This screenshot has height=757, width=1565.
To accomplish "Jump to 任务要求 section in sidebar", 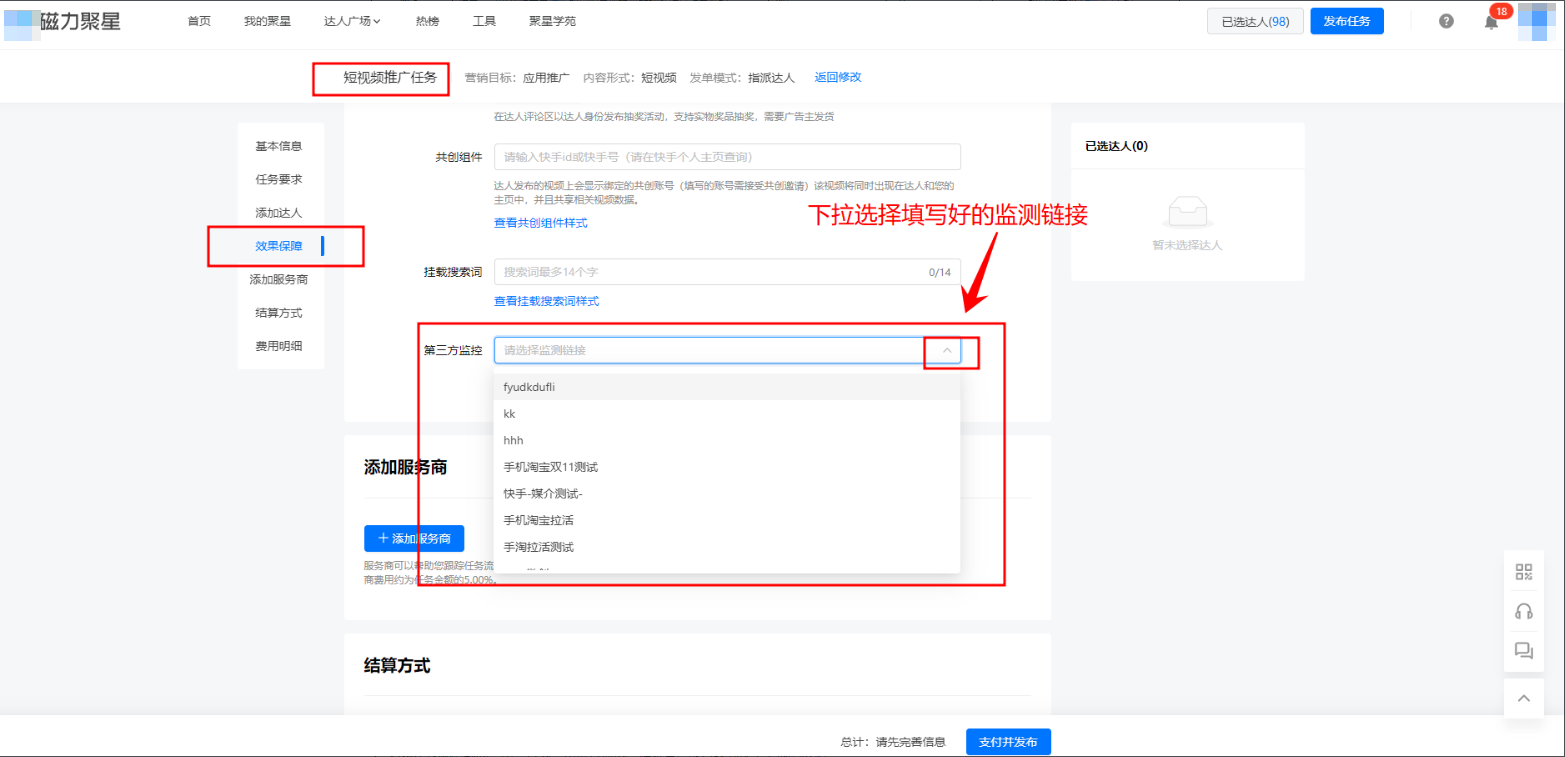I will (x=279, y=180).
